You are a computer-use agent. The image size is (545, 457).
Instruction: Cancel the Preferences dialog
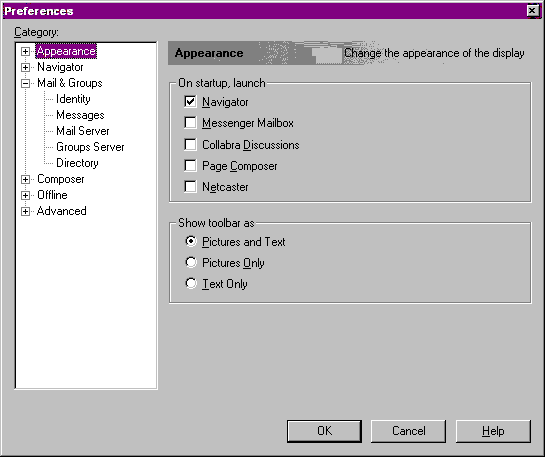tap(408, 431)
